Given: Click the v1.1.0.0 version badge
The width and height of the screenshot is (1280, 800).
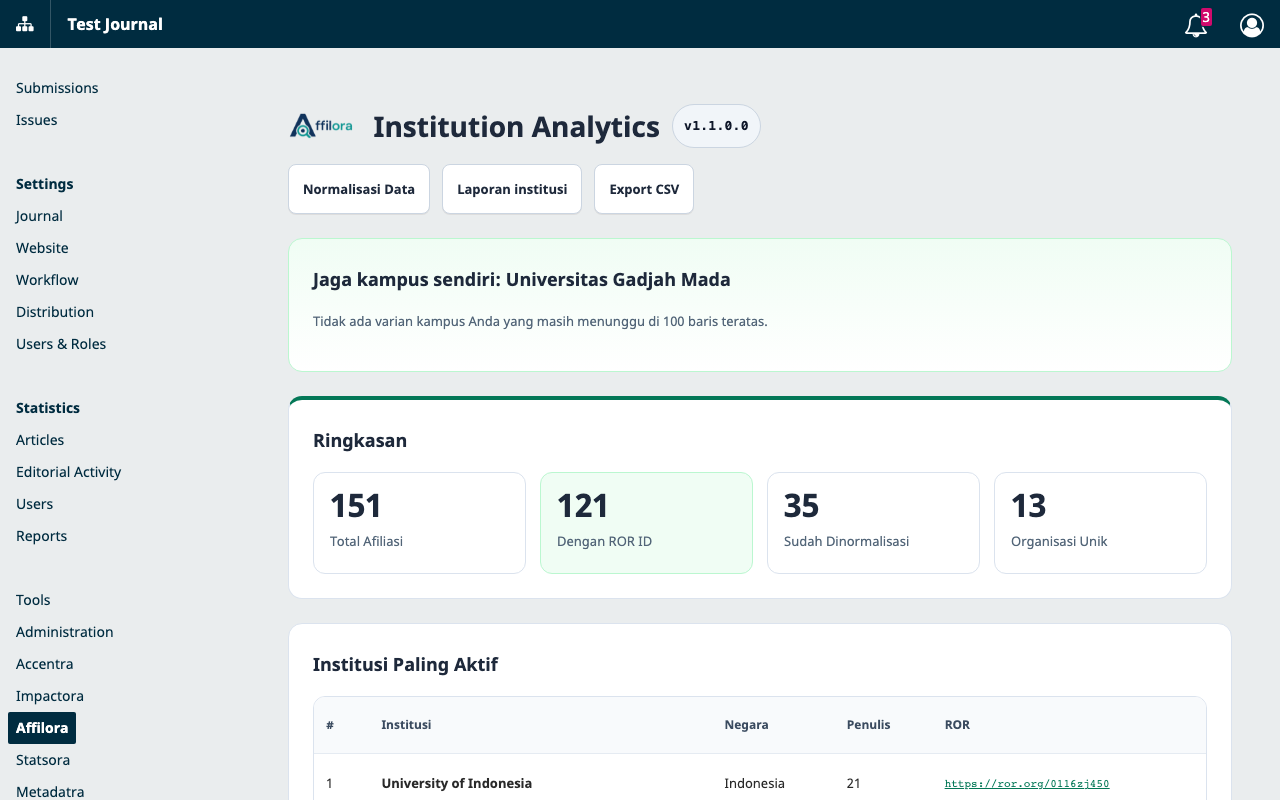Looking at the screenshot, I should [716, 126].
